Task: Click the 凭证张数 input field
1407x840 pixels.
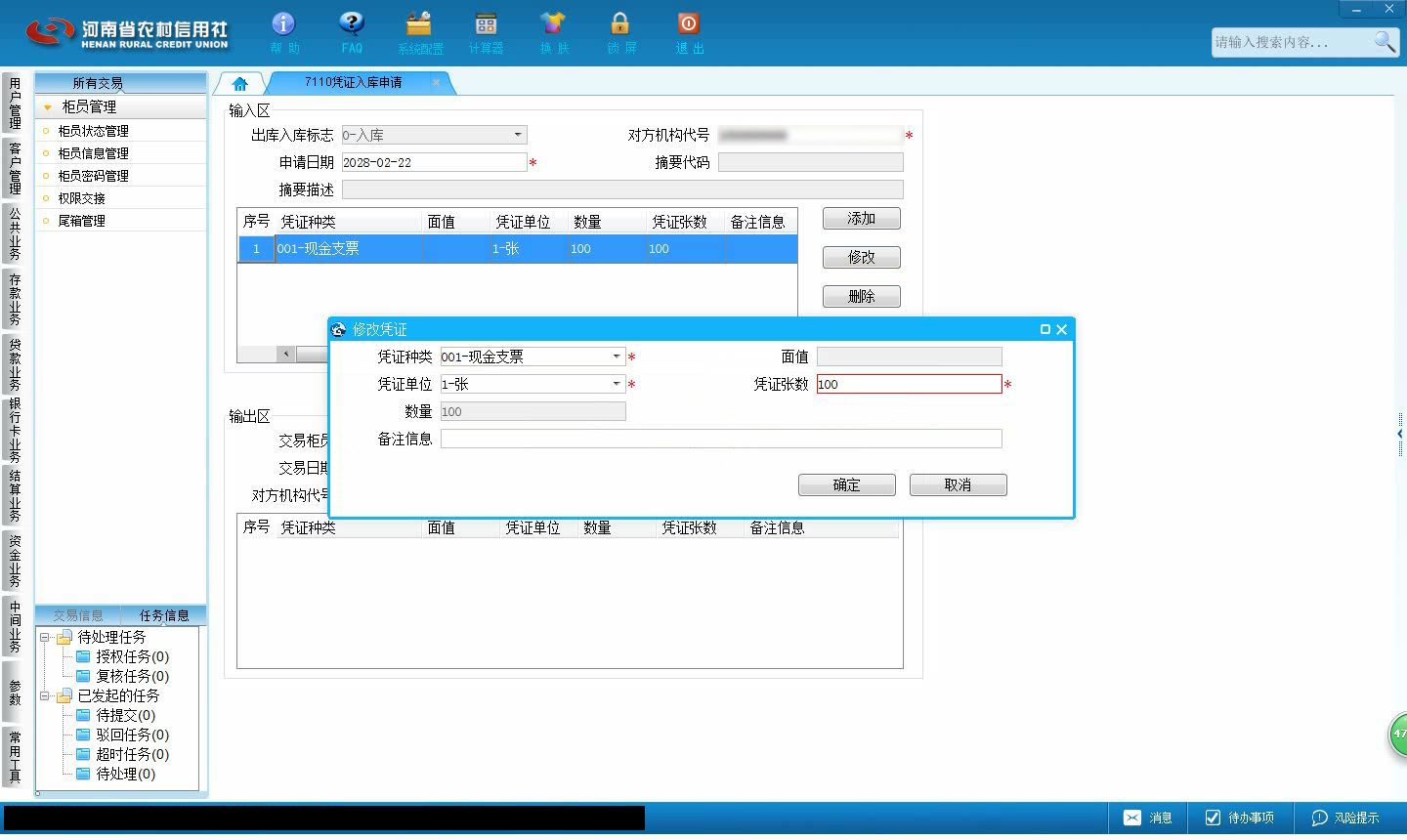Action: pyautogui.click(x=909, y=384)
